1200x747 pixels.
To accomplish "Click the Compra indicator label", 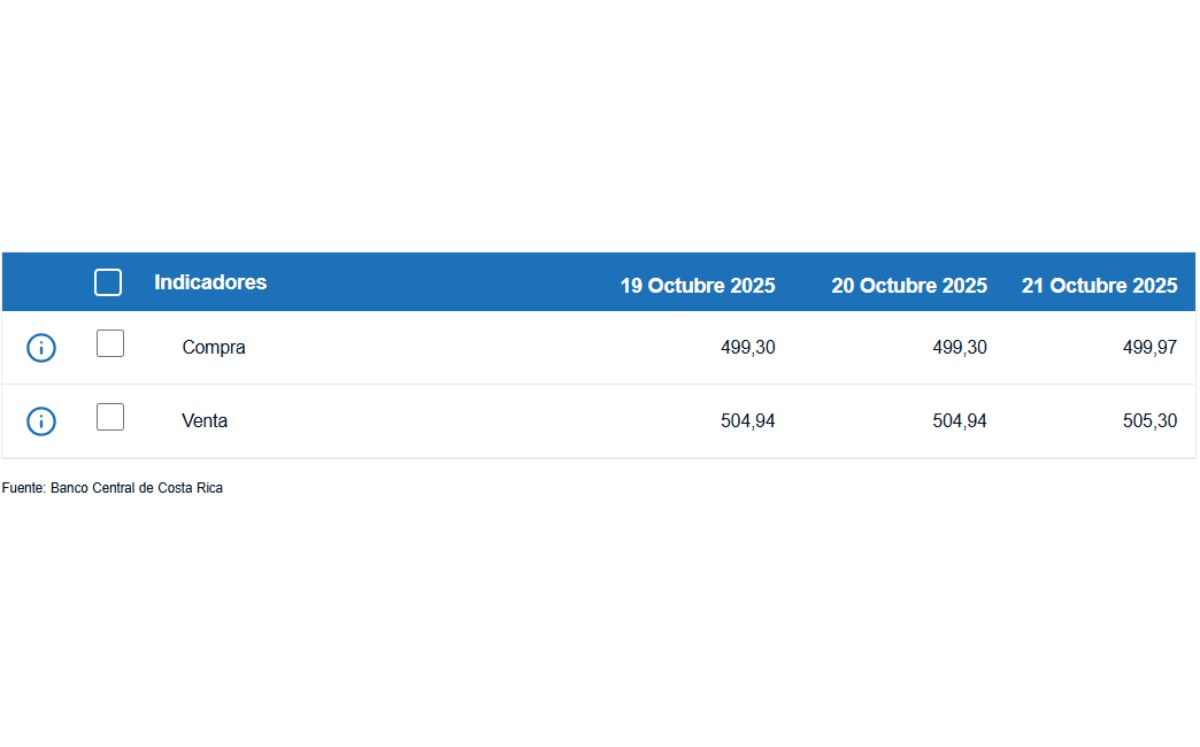I will pyautogui.click(x=213, y=348).
